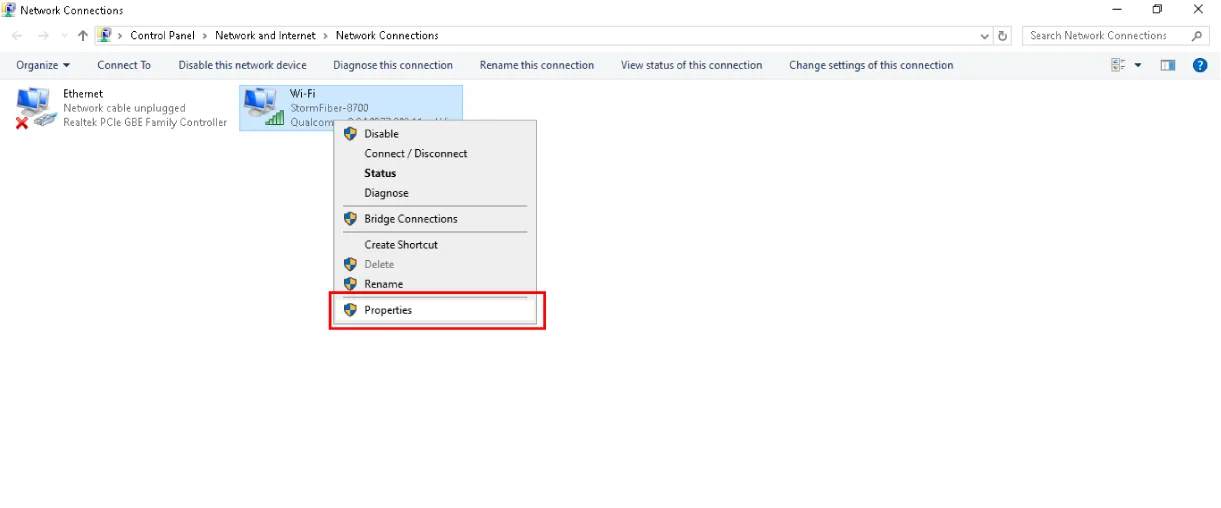The image size is (1221, 508).
Task: Open the view options dropdown arrow
Action: pyautogui.click(x=1138, y=65)
